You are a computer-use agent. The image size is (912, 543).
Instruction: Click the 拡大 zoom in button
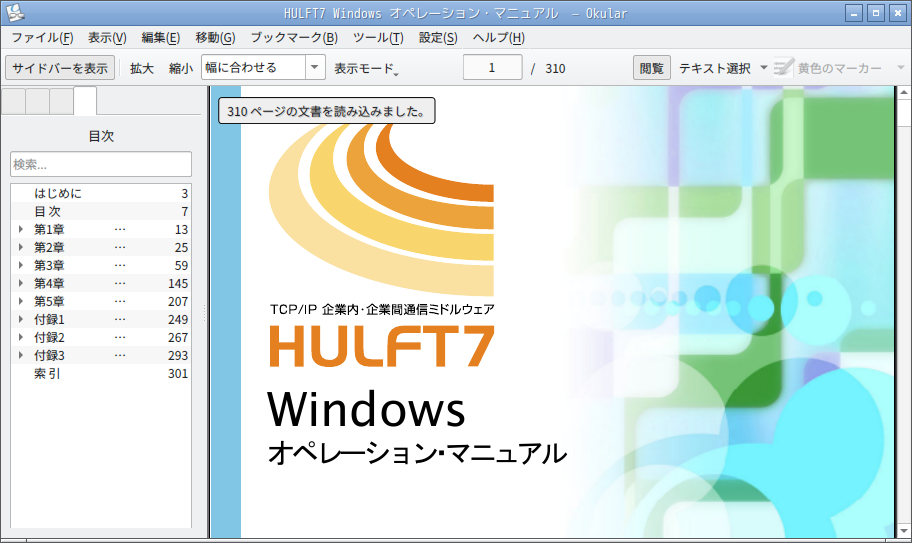coord(142,68)
